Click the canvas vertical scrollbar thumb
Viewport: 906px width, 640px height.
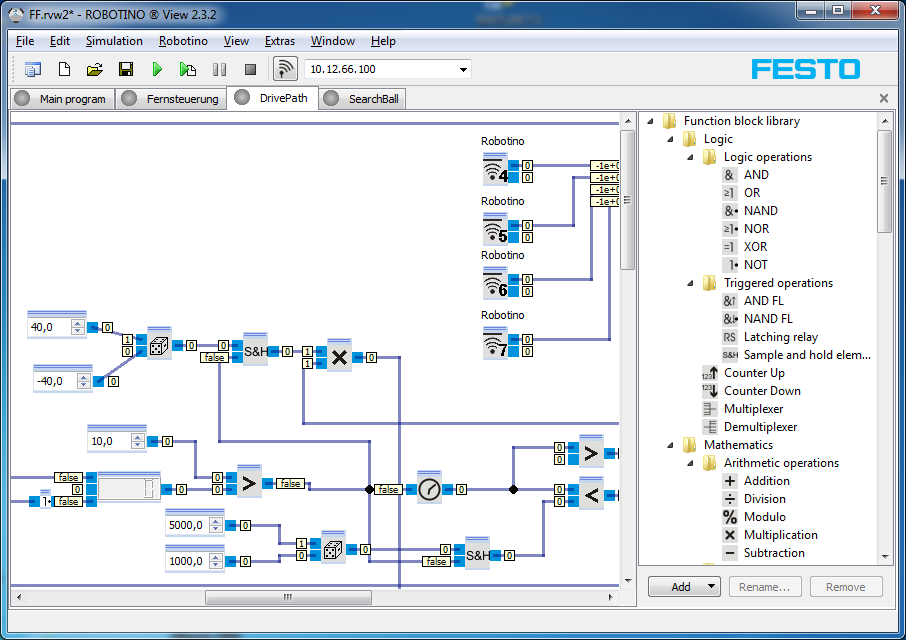(627, 200)
